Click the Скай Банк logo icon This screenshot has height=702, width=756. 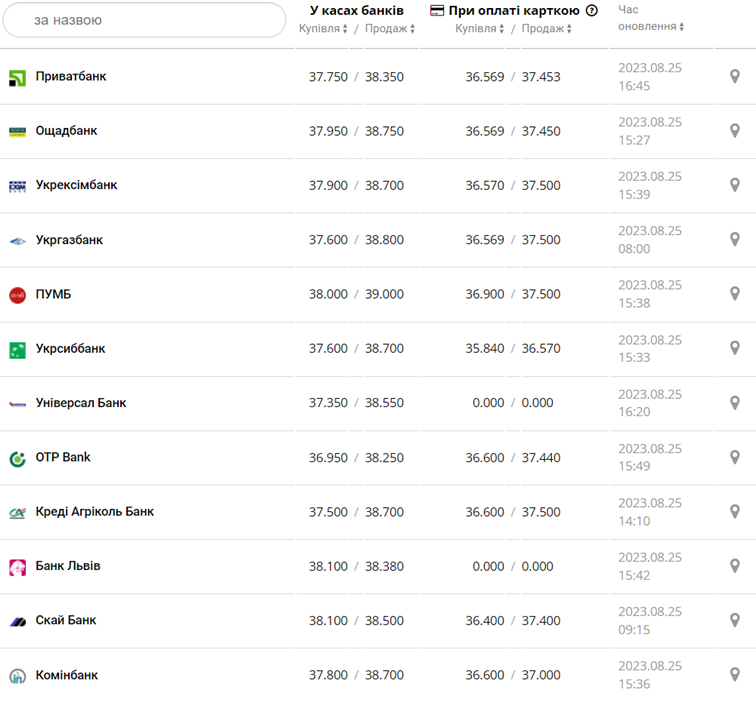[17, 621]
